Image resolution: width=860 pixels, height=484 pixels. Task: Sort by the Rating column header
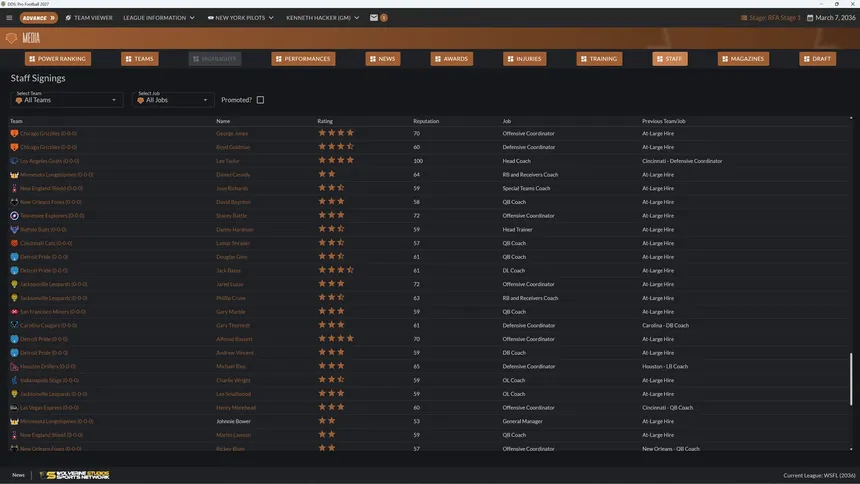pos(325,121)
